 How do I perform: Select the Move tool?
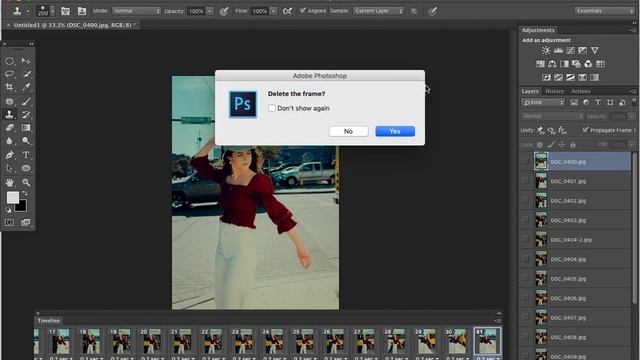[x=26, y=61]
